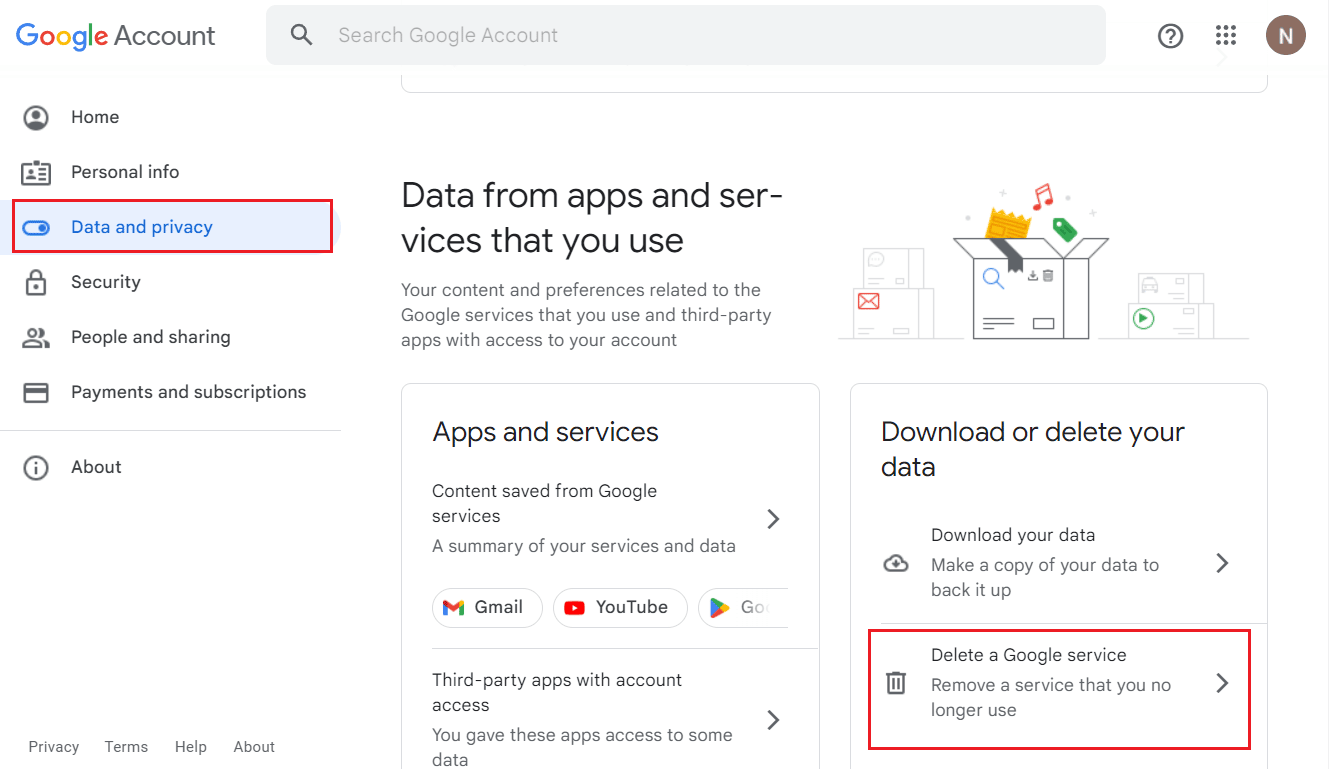Viewport: 1329px width, 769px height.
Task: Open the Help footer link
Action: [x=191, y=747]
